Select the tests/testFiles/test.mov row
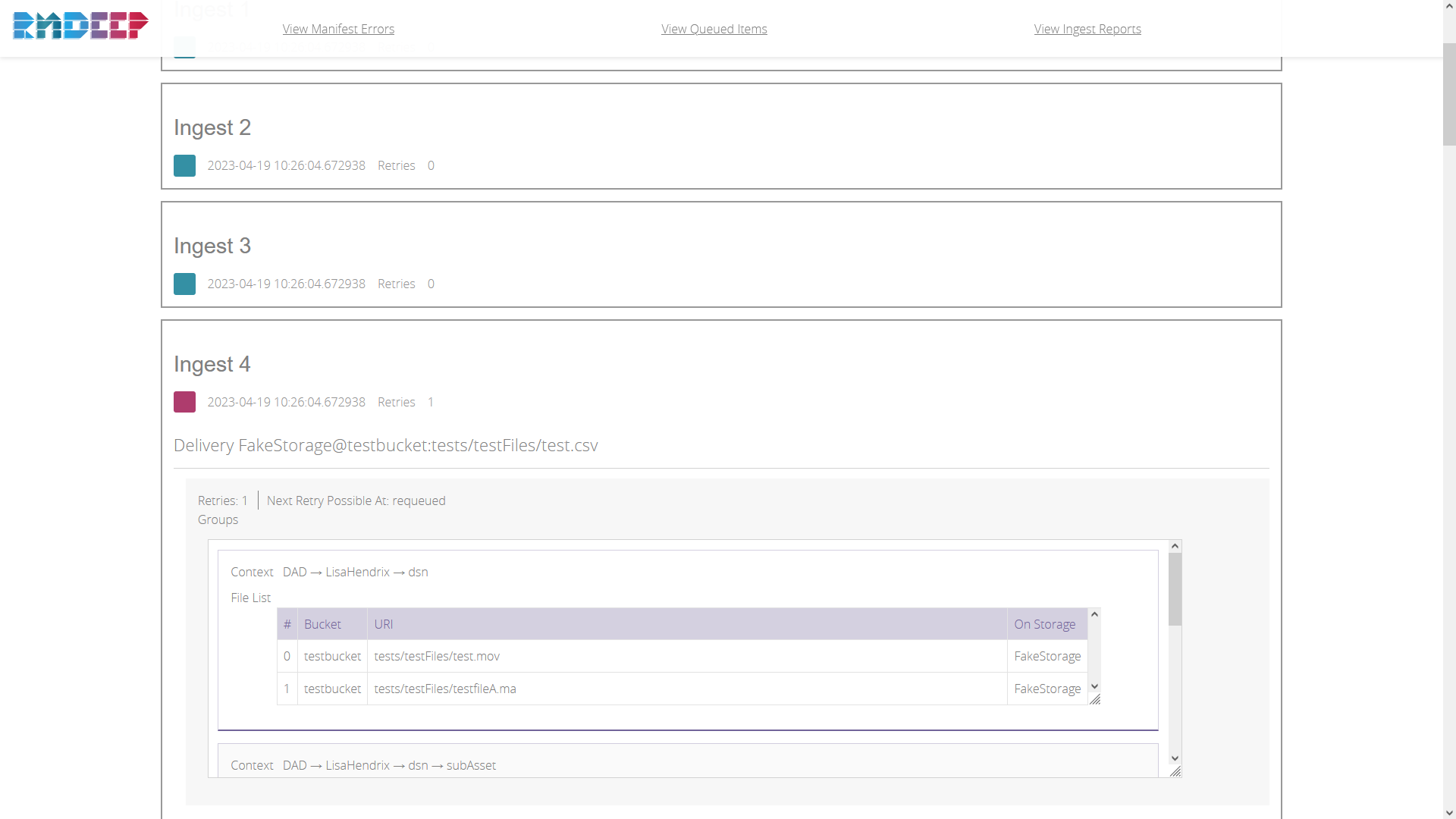This screenshot has width=1456, height=819. pyautogui.click(x=437, y=656)
